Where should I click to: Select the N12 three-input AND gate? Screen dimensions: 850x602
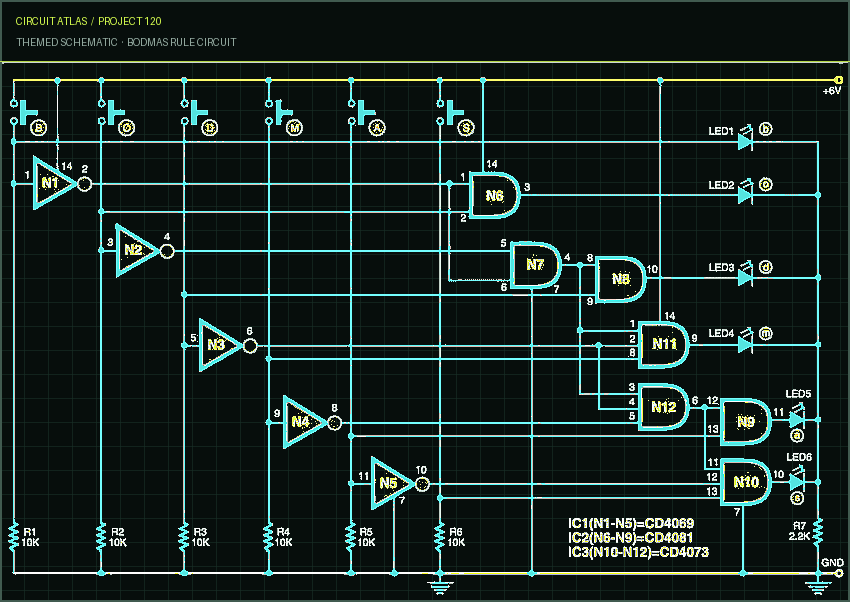(663, 406)
